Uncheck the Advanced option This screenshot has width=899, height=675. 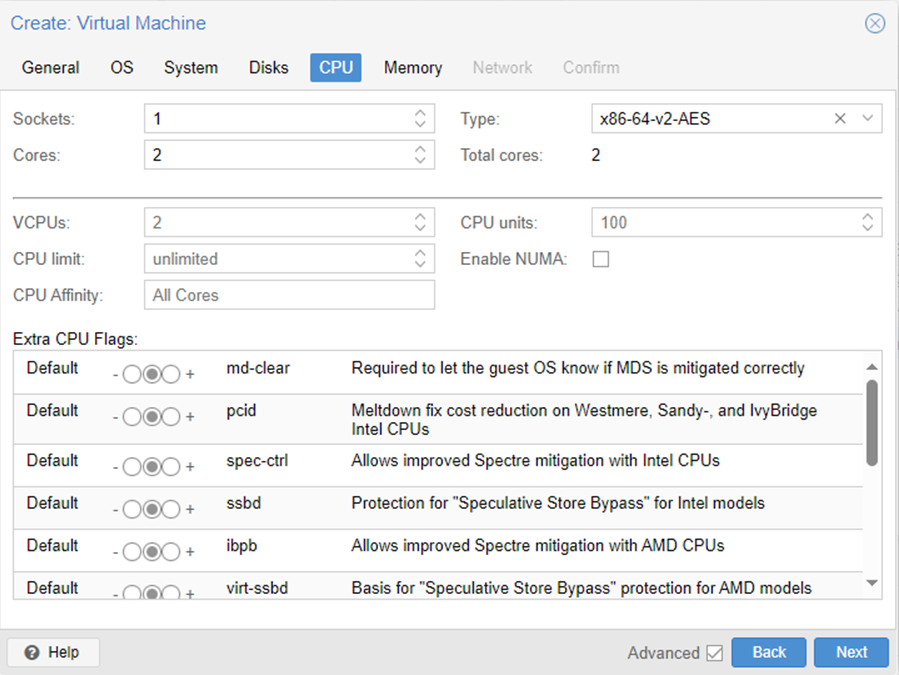[715, 652]
